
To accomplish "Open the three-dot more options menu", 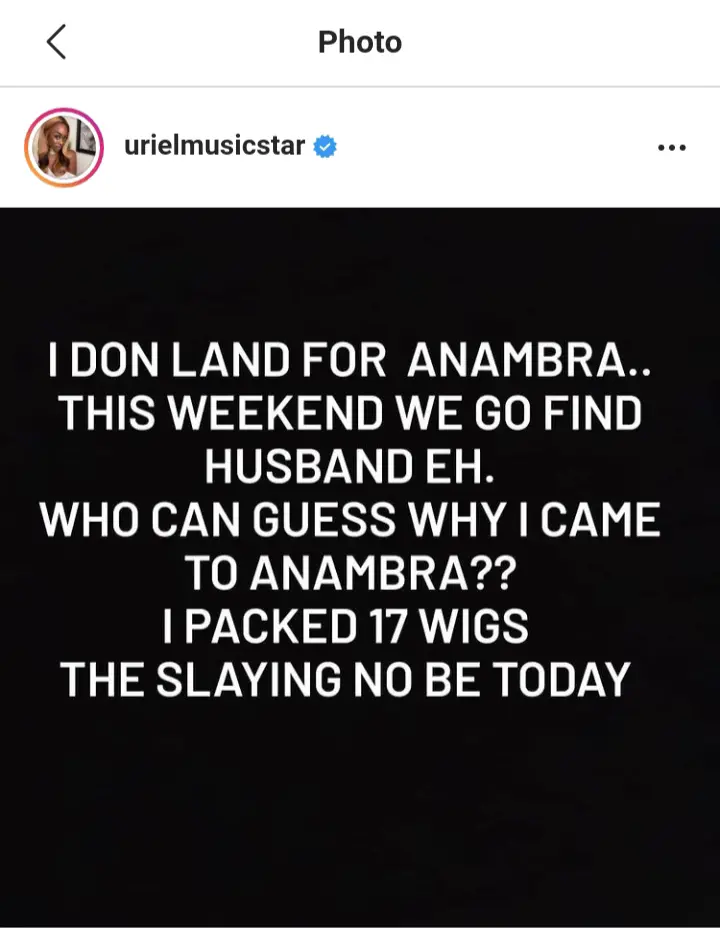I will [672, 147].
